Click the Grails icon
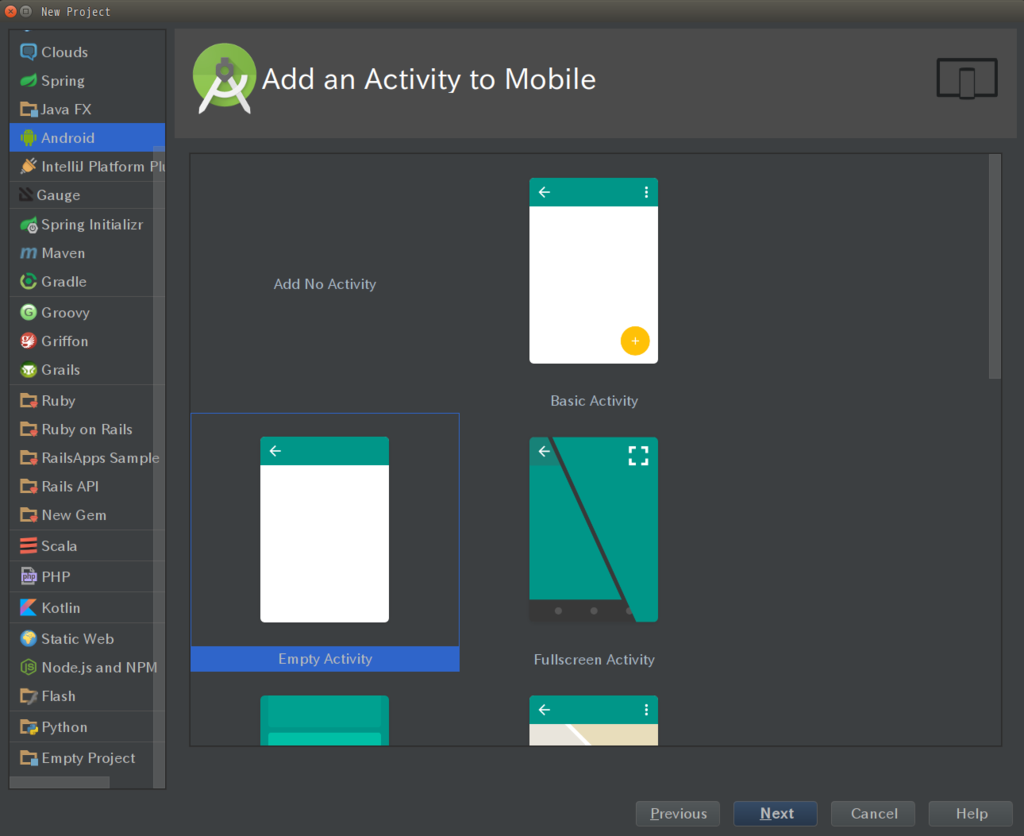The width and height of the screenshot is (1024, 836). tap(28, 370)
